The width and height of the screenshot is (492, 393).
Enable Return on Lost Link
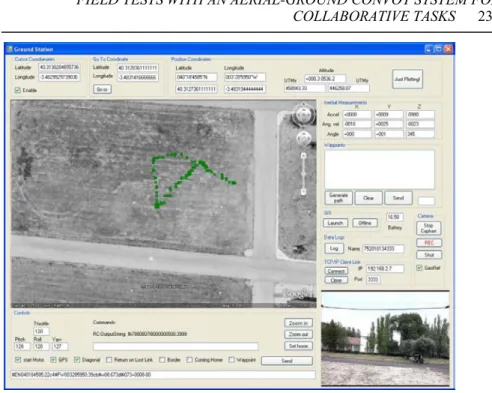(x=109, y=360)
